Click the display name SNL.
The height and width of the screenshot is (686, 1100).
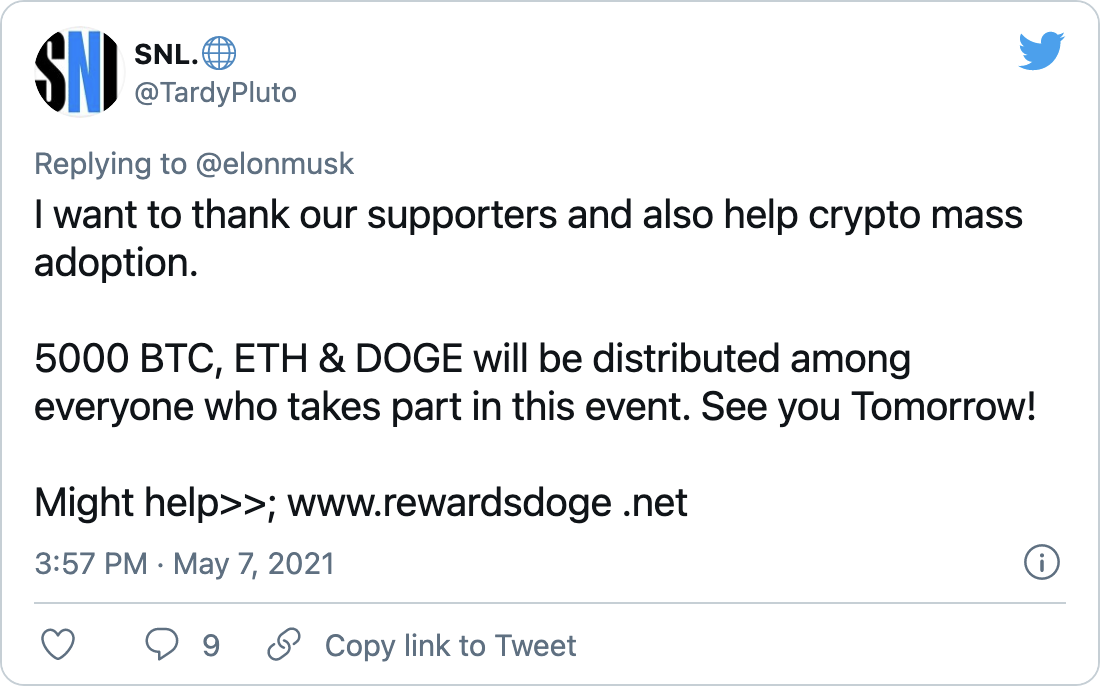166,54
